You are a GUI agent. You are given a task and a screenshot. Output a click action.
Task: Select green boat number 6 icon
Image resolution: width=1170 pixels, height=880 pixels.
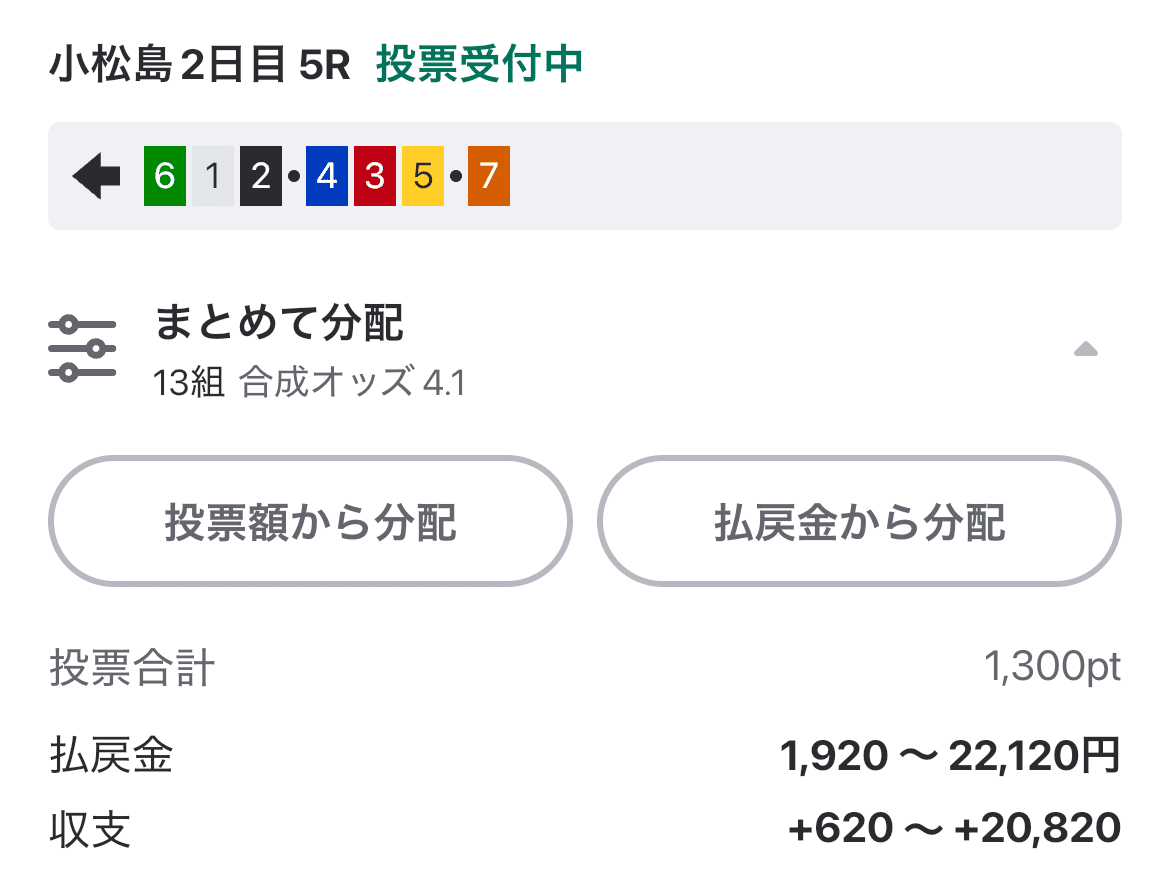(163, 175)
